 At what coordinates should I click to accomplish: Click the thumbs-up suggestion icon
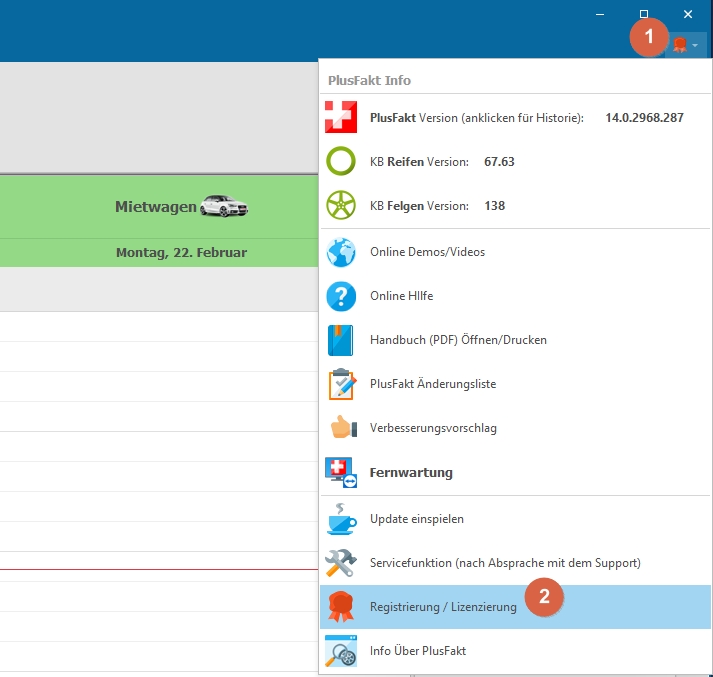point(343,427)
